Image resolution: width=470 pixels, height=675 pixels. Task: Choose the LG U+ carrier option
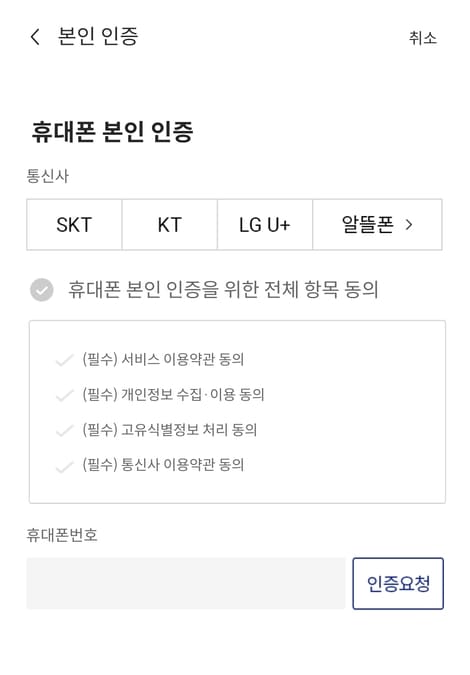tap(265, 225)
